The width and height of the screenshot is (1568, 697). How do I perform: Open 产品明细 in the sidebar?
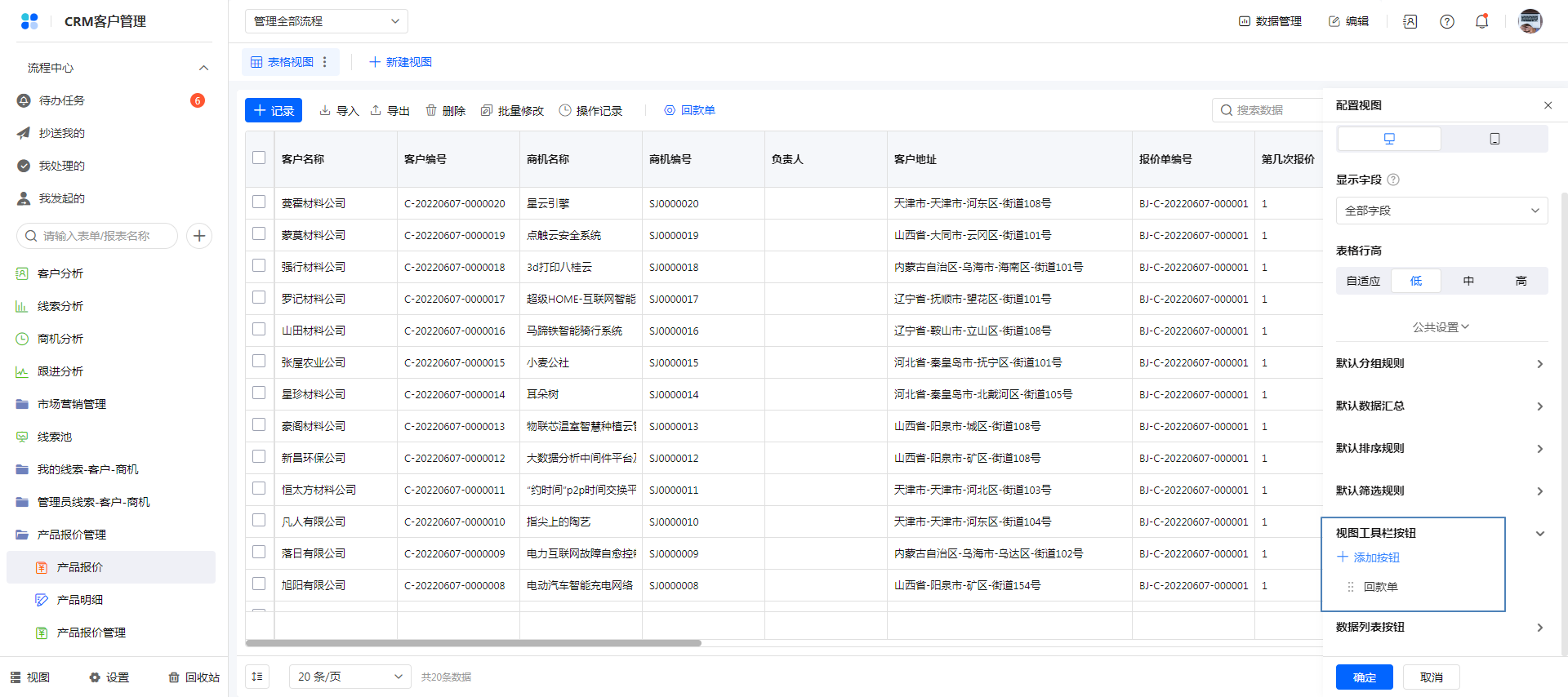(80, 600)
